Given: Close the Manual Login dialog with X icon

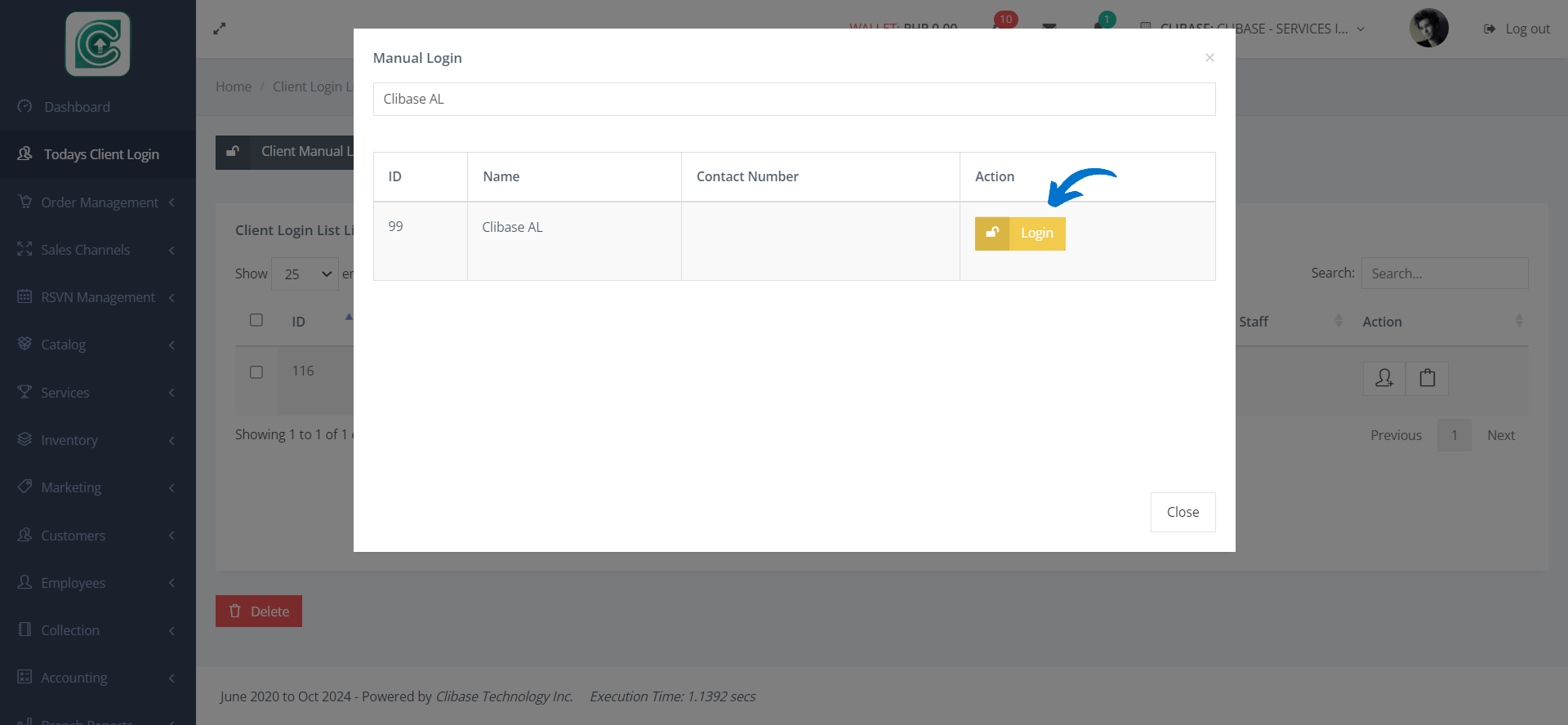Looking at the screenshot, I should click(1209, 58).
